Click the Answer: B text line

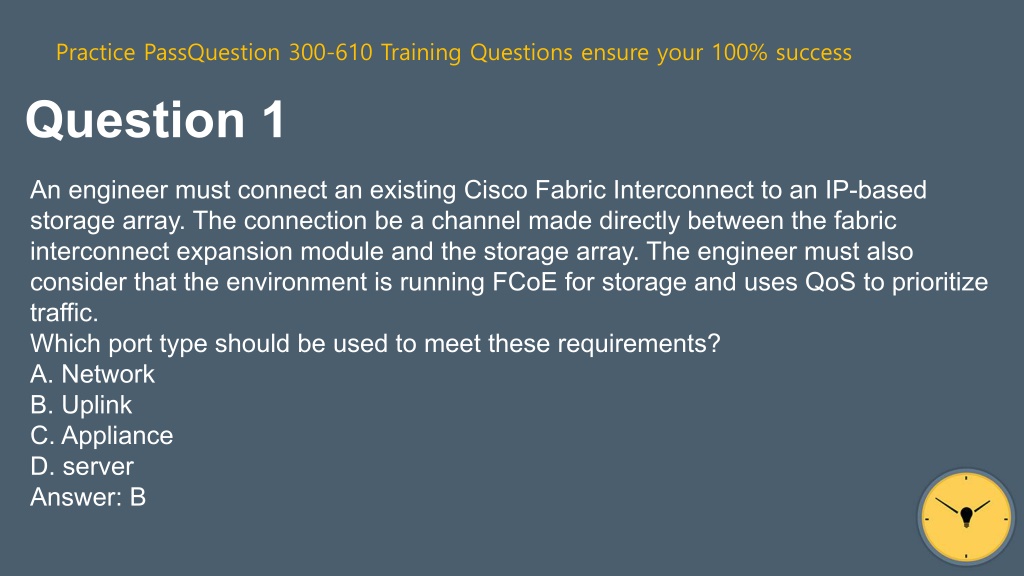(88, 497)
